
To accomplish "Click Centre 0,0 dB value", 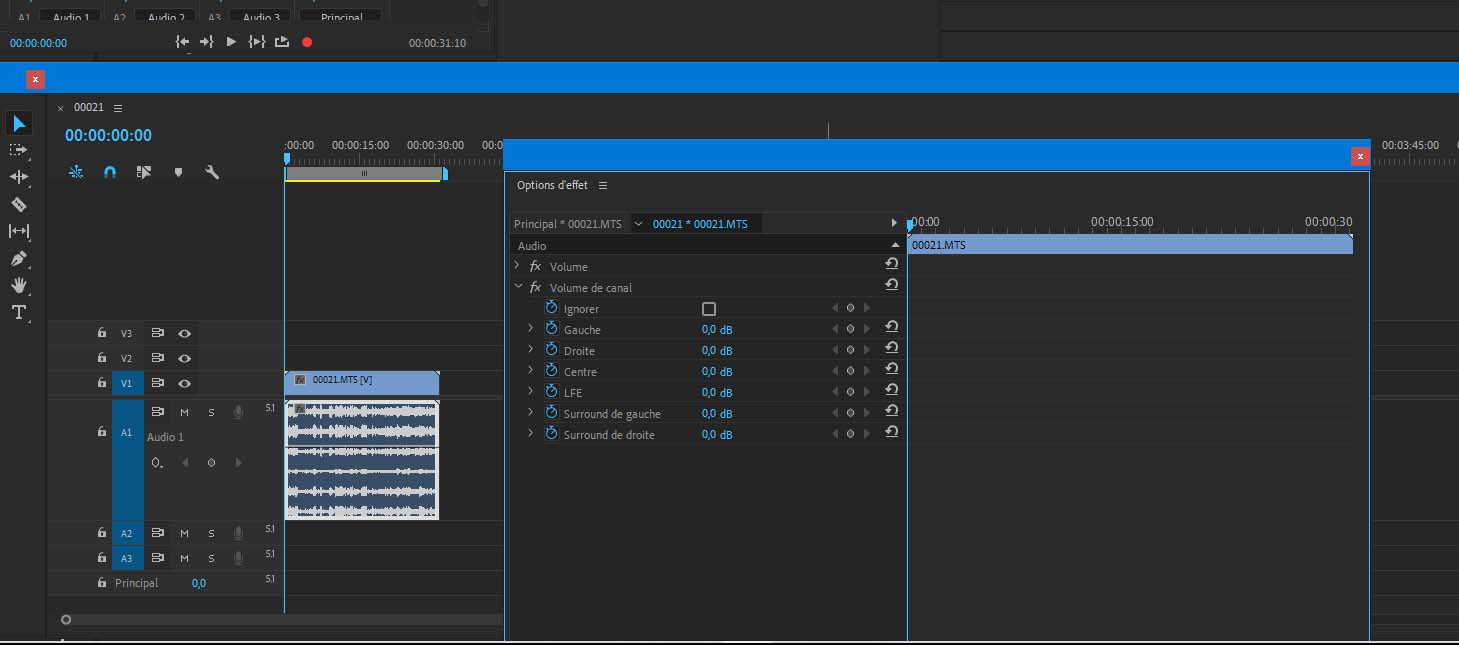I will click(x=717, y=372).
